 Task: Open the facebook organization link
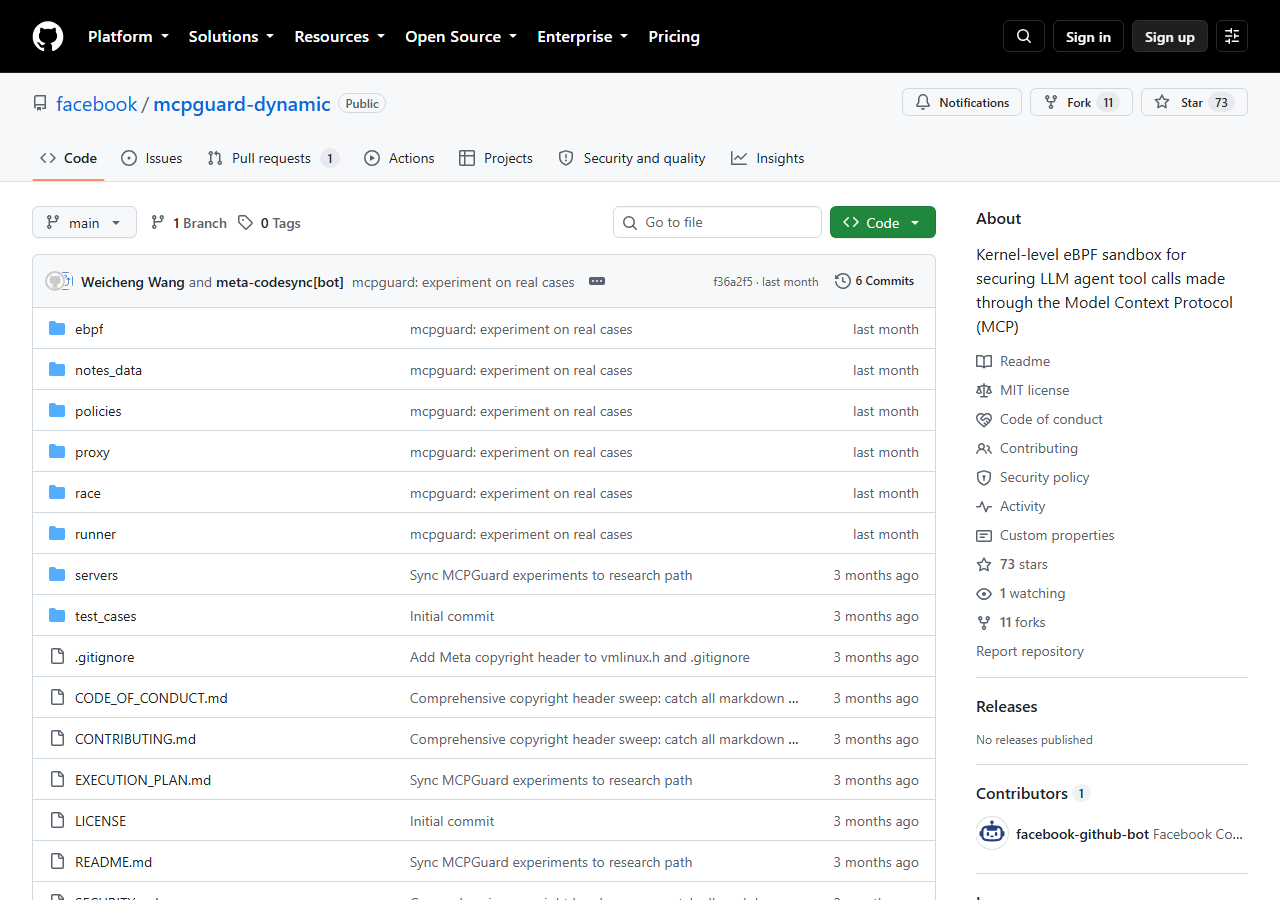click(97, 104)
